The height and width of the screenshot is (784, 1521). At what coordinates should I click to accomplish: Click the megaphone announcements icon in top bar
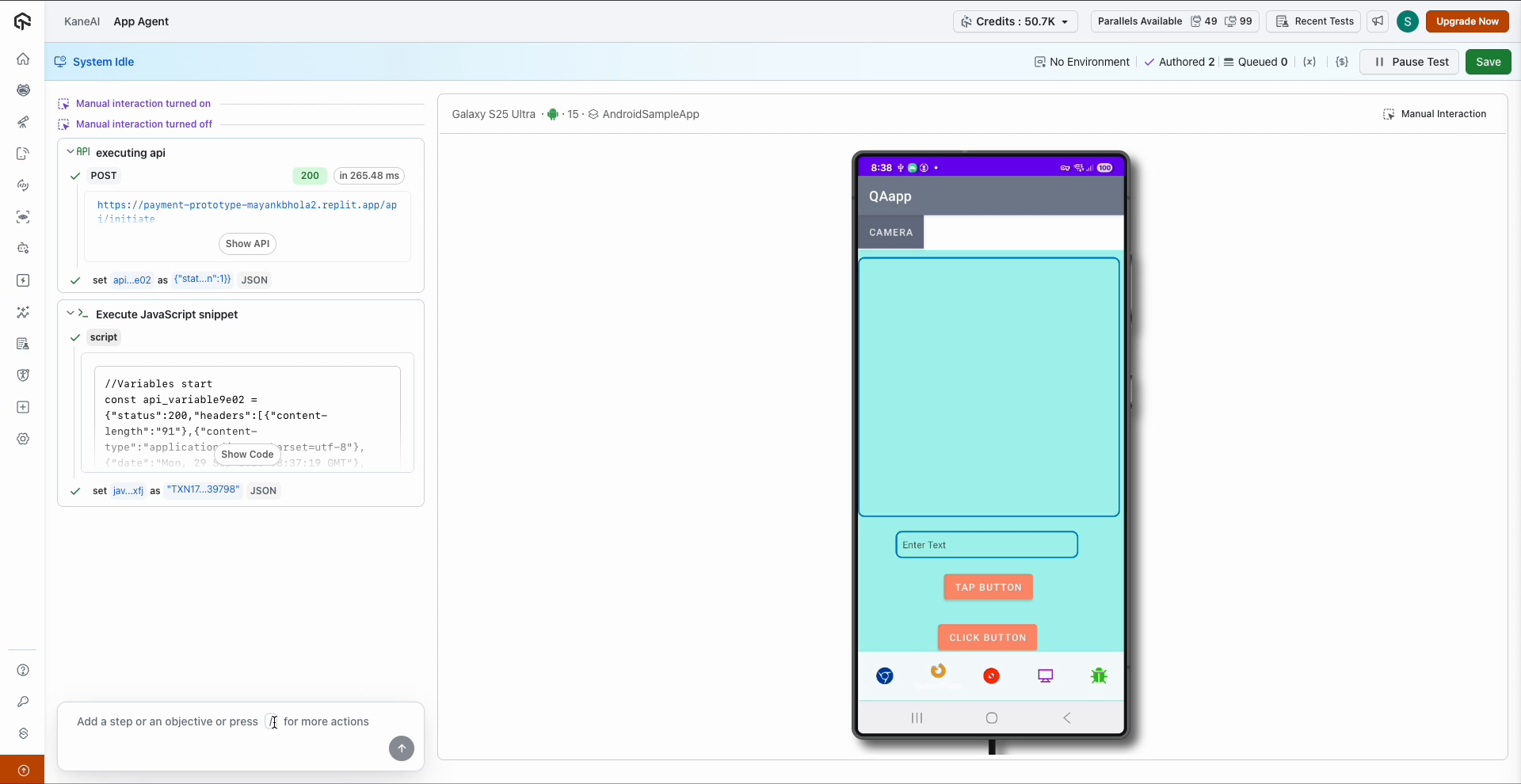click(1378, 21)
